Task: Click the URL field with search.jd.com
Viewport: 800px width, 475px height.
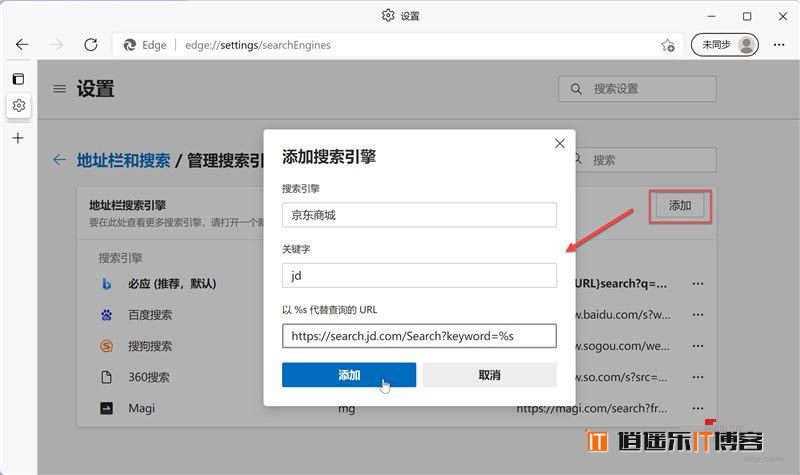Action: [419, 336]
